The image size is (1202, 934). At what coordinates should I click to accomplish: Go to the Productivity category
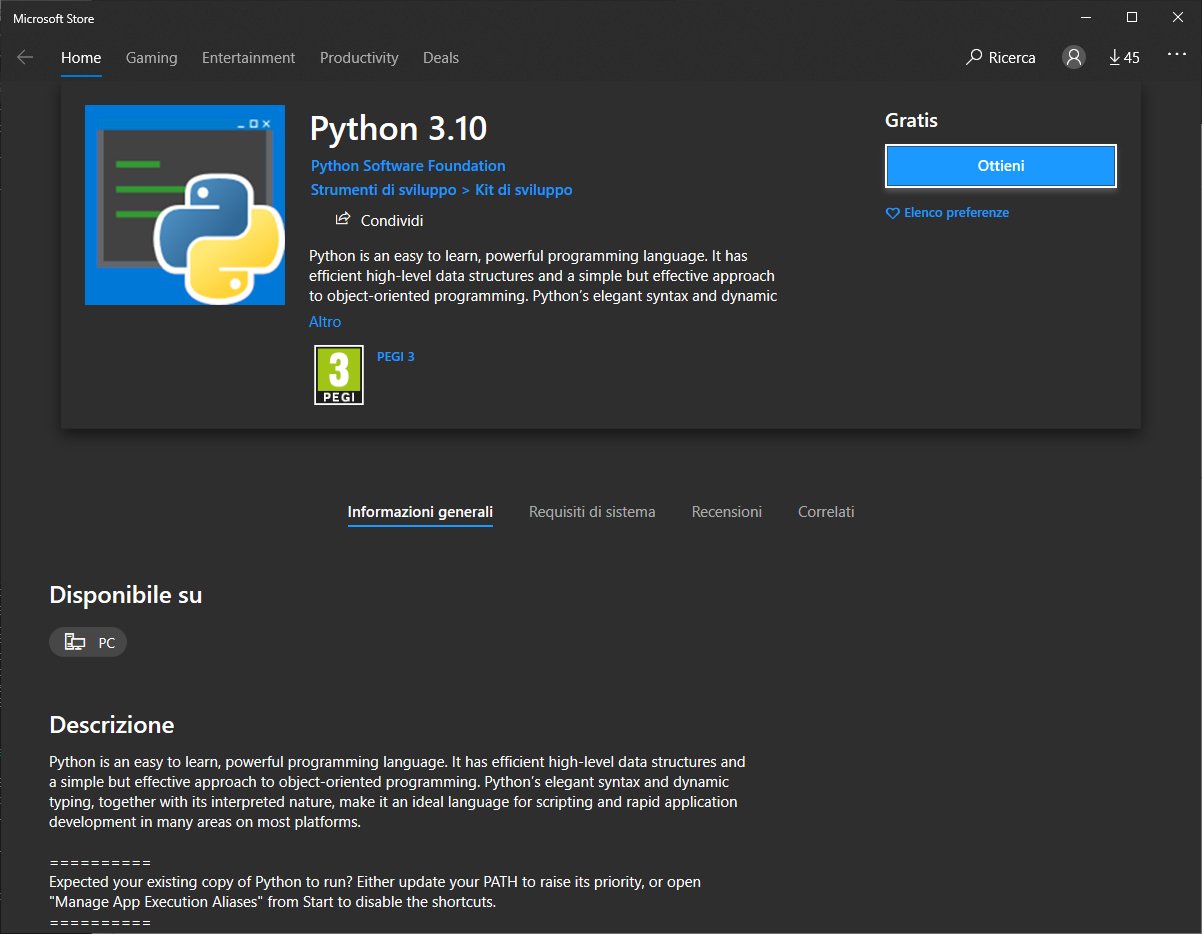click(x=359, y=57)
